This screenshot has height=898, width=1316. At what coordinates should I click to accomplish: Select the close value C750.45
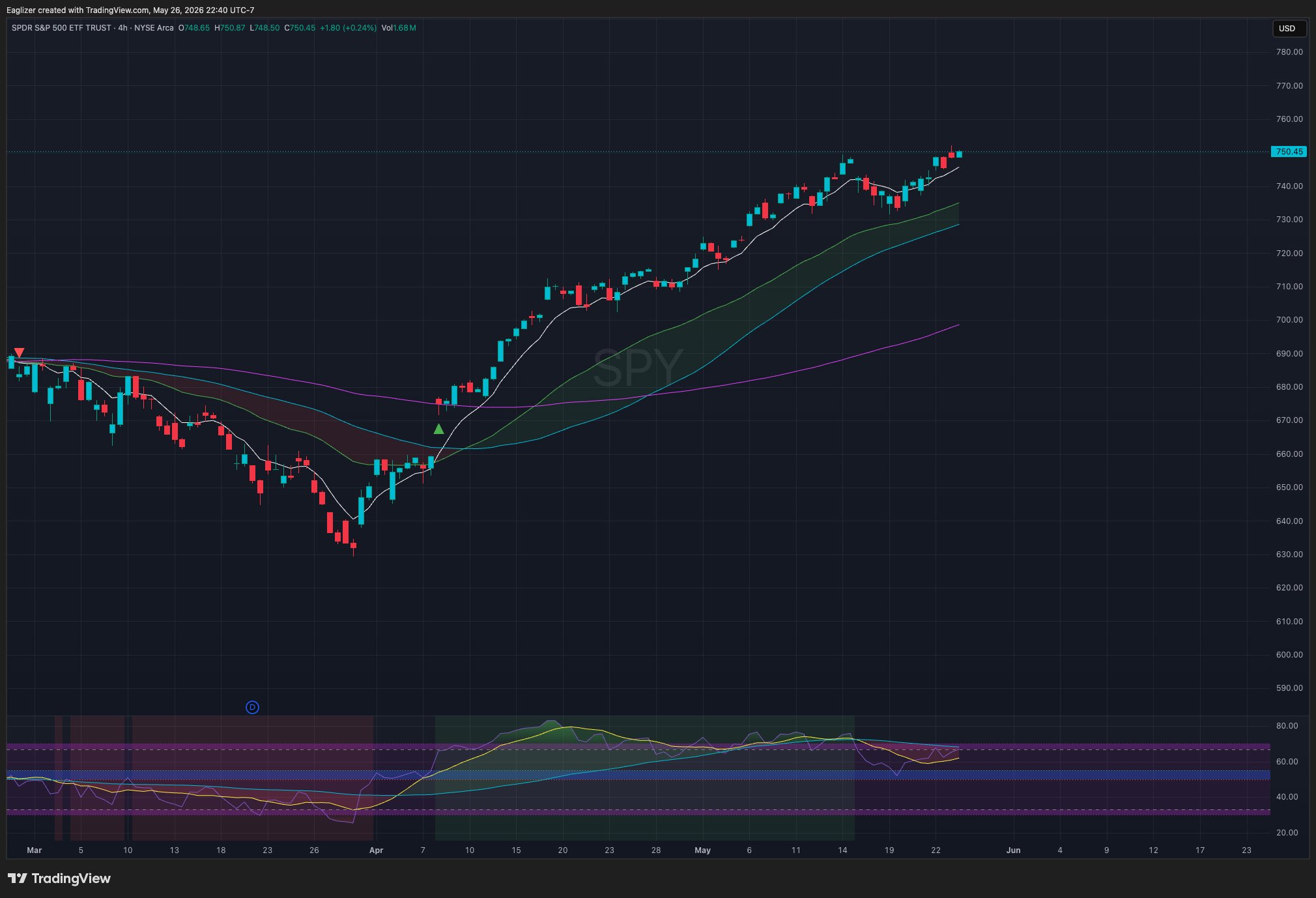300,28
